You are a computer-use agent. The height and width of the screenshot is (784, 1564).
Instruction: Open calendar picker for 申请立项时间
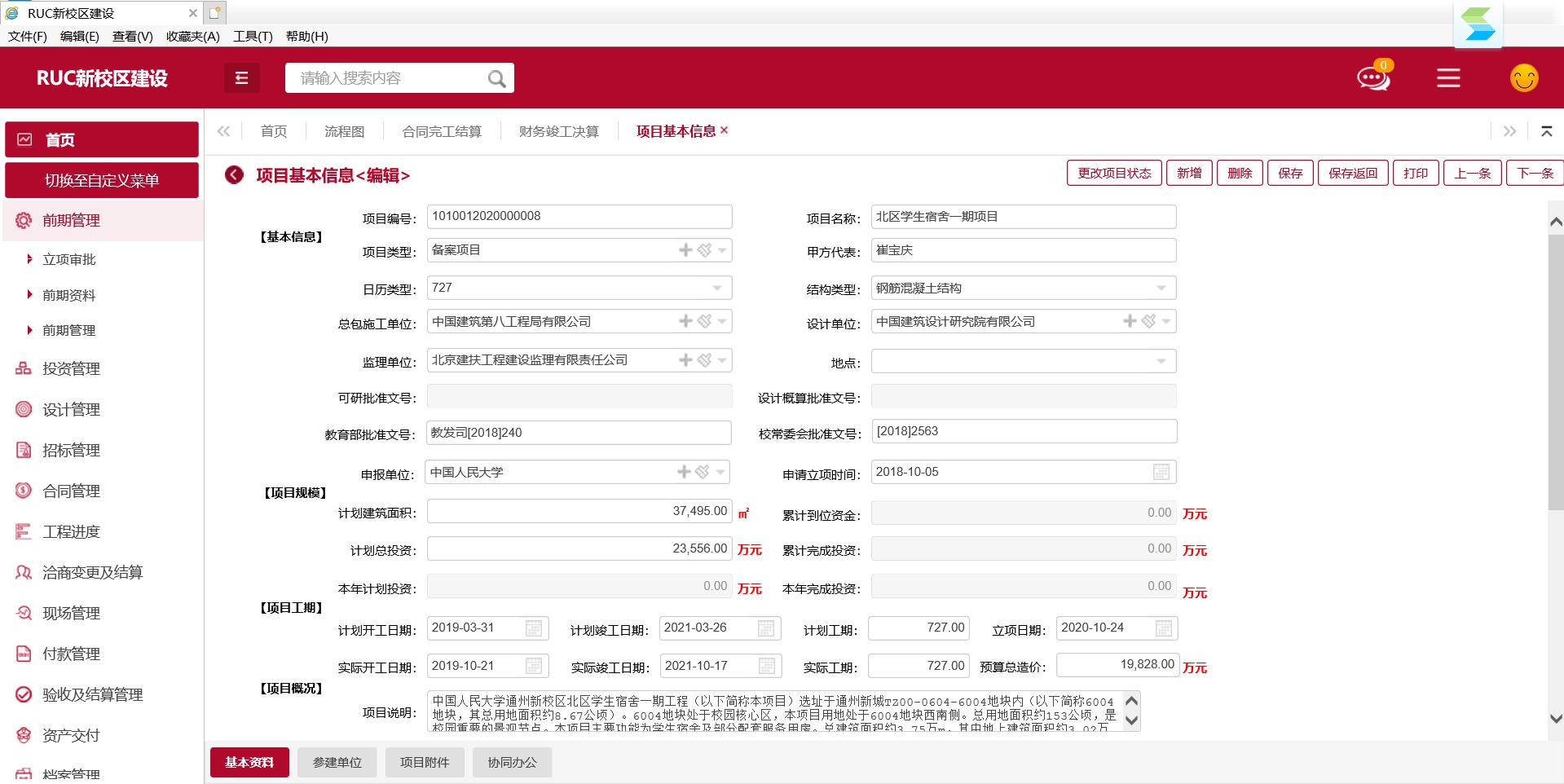[1161, 472]
